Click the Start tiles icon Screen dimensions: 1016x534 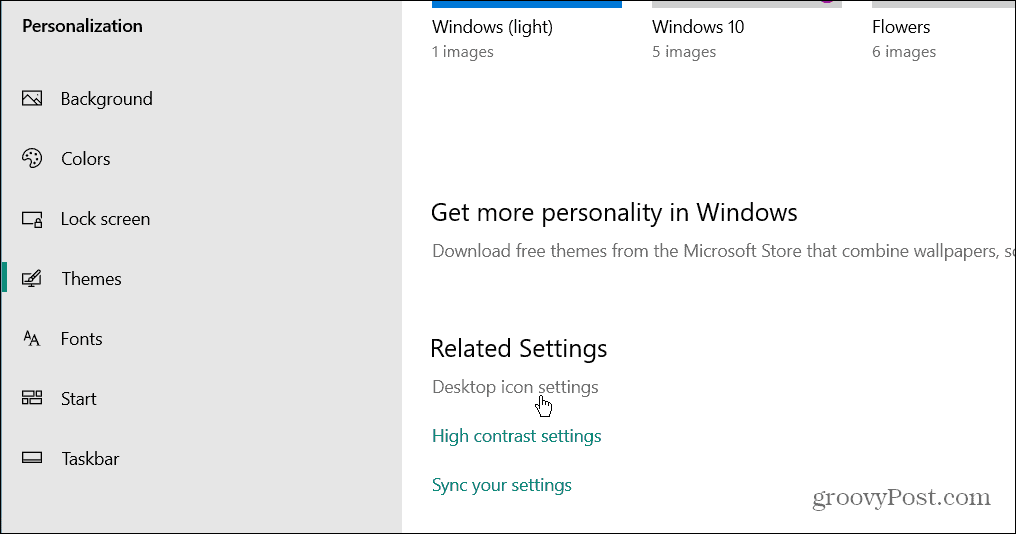click(x=32, y=399)
